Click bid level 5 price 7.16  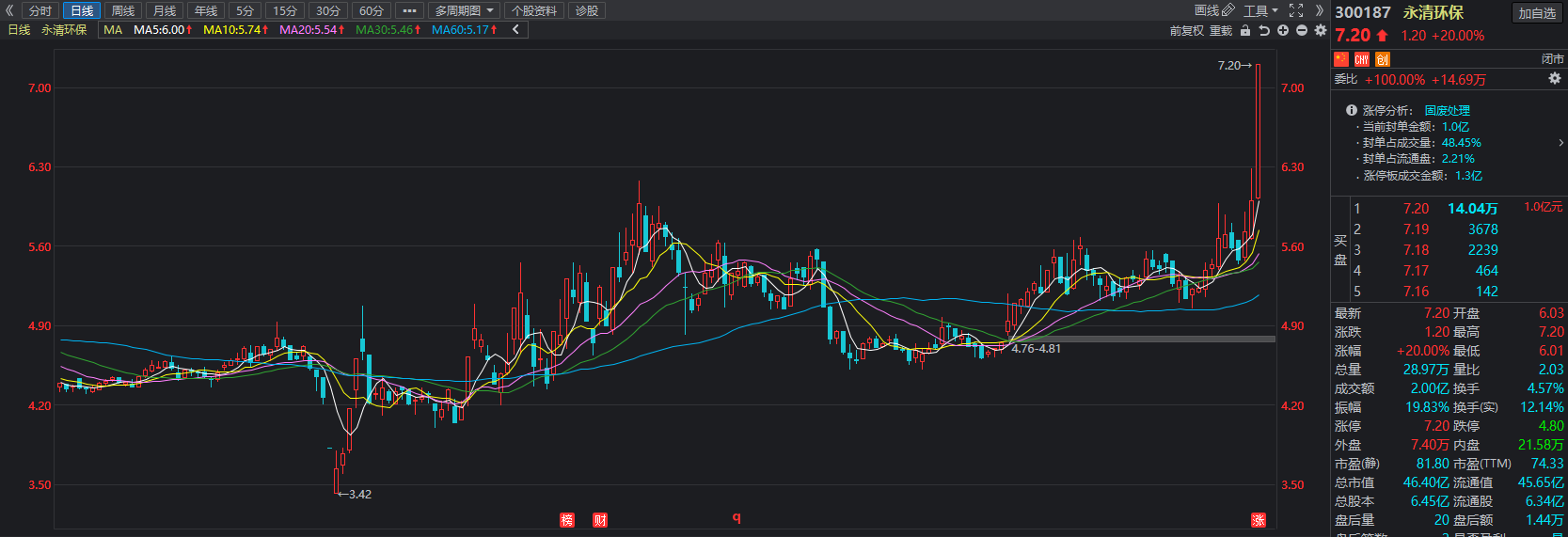click(1416, 292)
